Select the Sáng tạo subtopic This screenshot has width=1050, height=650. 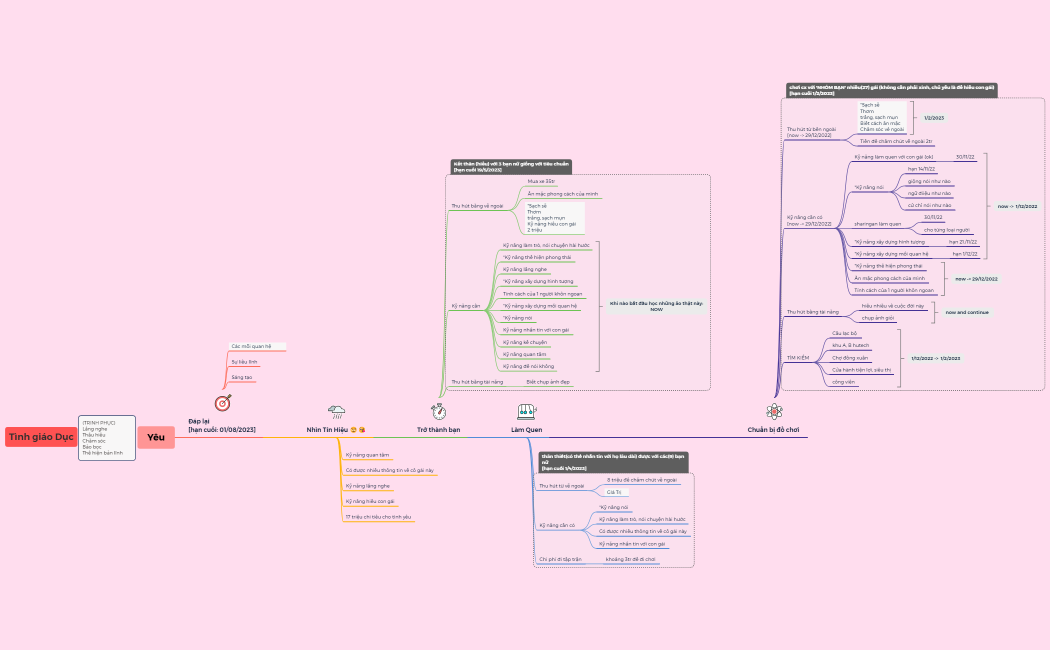[242, 378]
